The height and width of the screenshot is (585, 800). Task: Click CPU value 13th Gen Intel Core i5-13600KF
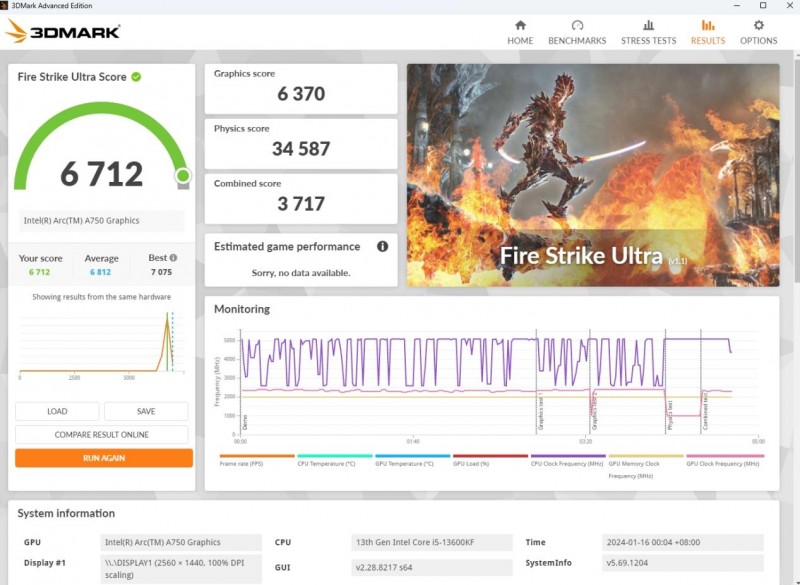click(432, 542)
